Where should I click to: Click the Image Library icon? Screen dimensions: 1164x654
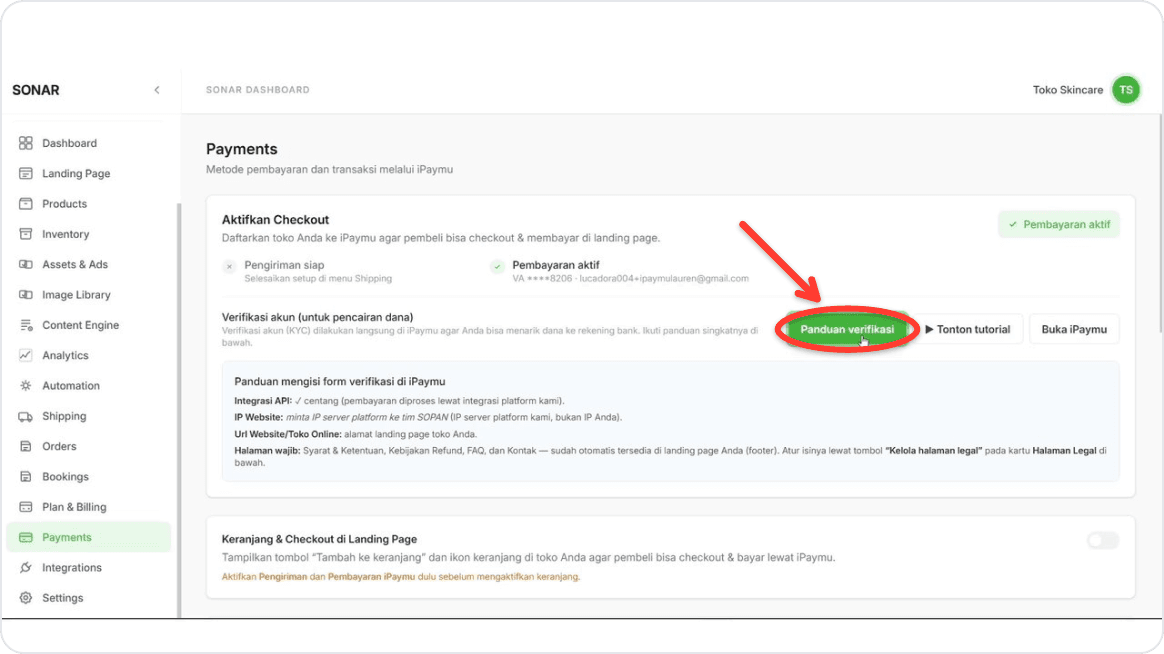26,295
